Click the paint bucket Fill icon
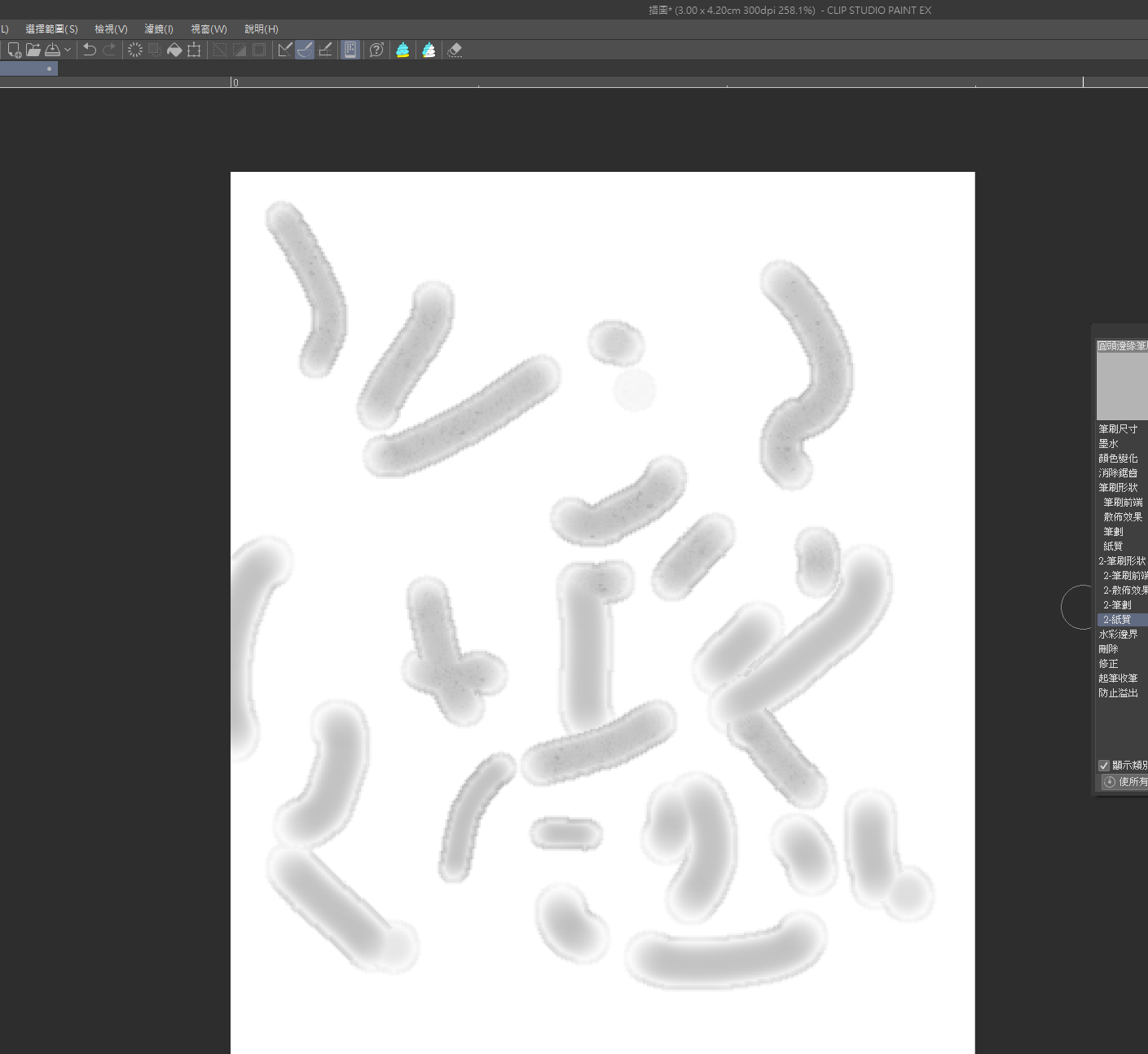 click(x=174, y=51)
